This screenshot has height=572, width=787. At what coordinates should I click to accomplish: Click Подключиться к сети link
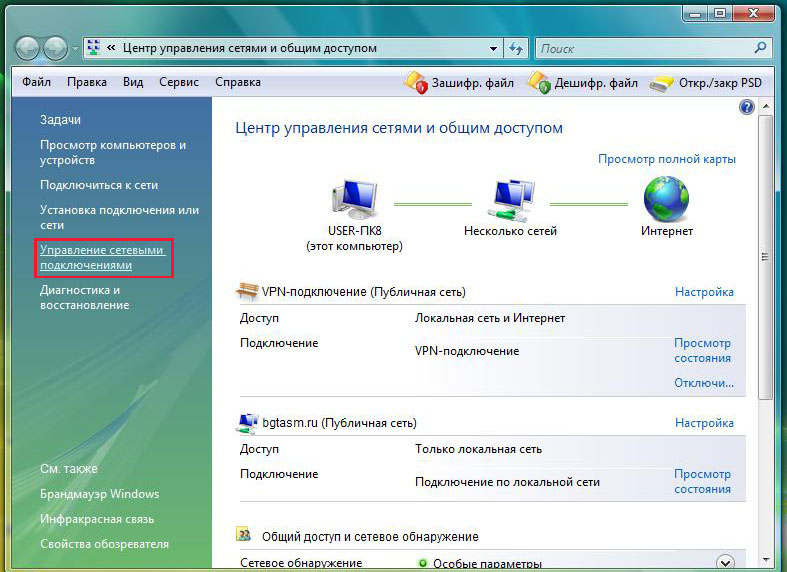point(99,185)
